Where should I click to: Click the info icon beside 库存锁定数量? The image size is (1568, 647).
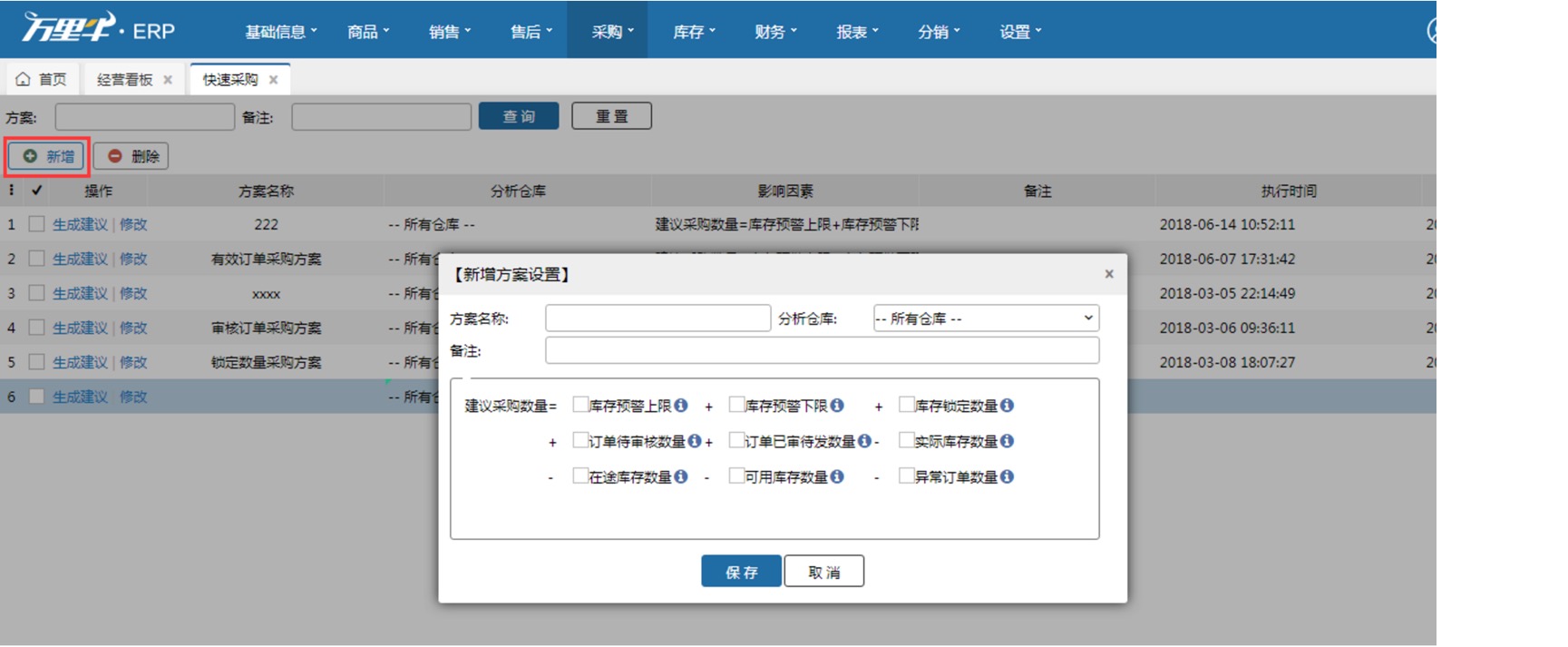click(x=1007, y=406)
